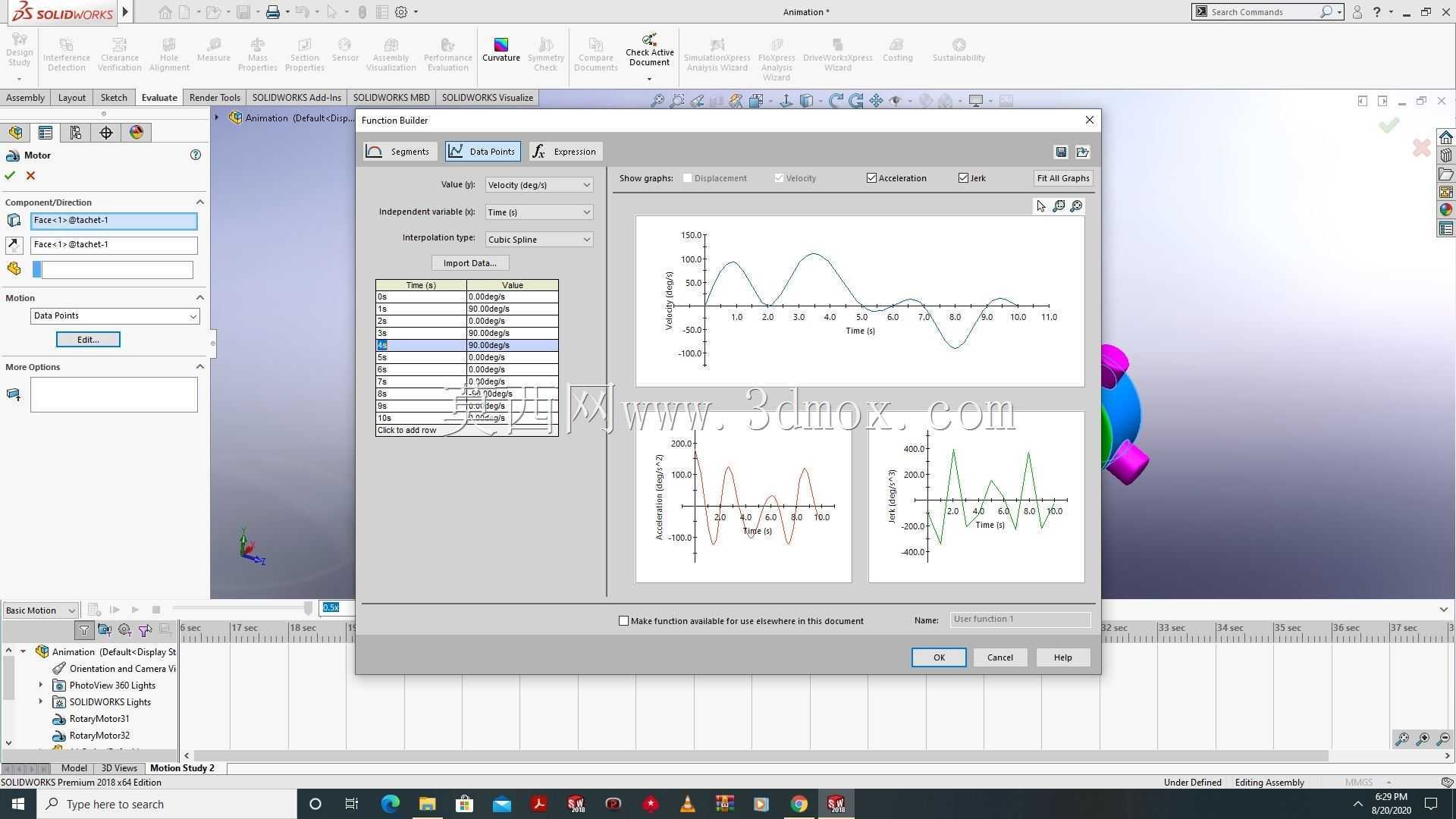This screenshot has height=819, width=1456.
Task: Open the Value (y) dropdown
Action: pos(538,185)
